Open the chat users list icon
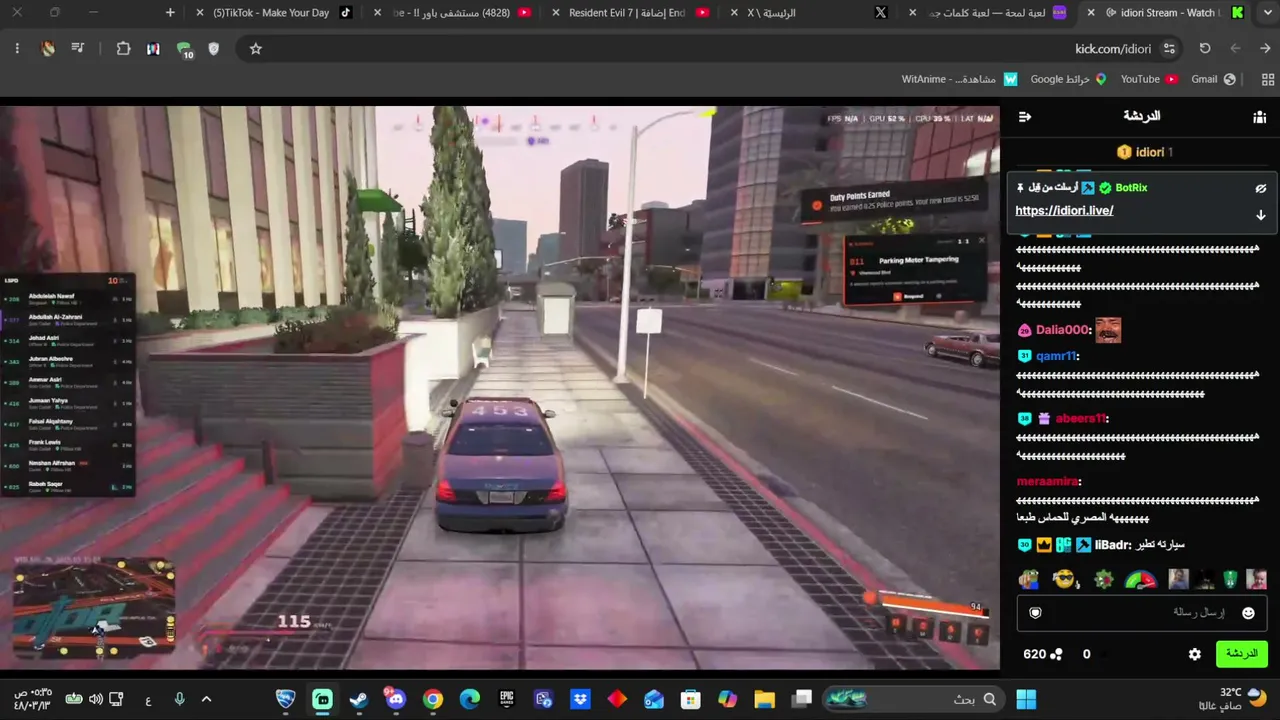Viewport: 1280px width, 720px height. [x=1259, y=117]
